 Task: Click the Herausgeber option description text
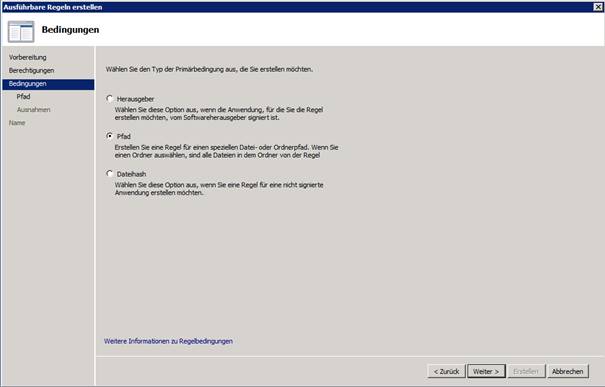(219, 113)
